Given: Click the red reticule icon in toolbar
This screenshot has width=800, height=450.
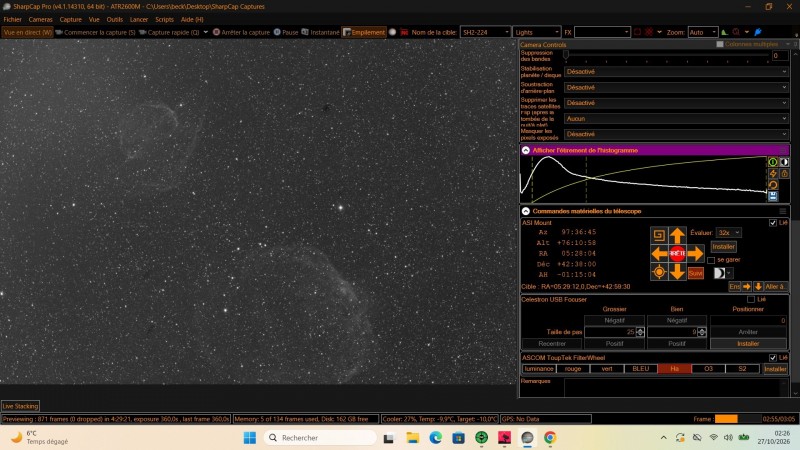Looking at the screenshot, I should 648,32.
